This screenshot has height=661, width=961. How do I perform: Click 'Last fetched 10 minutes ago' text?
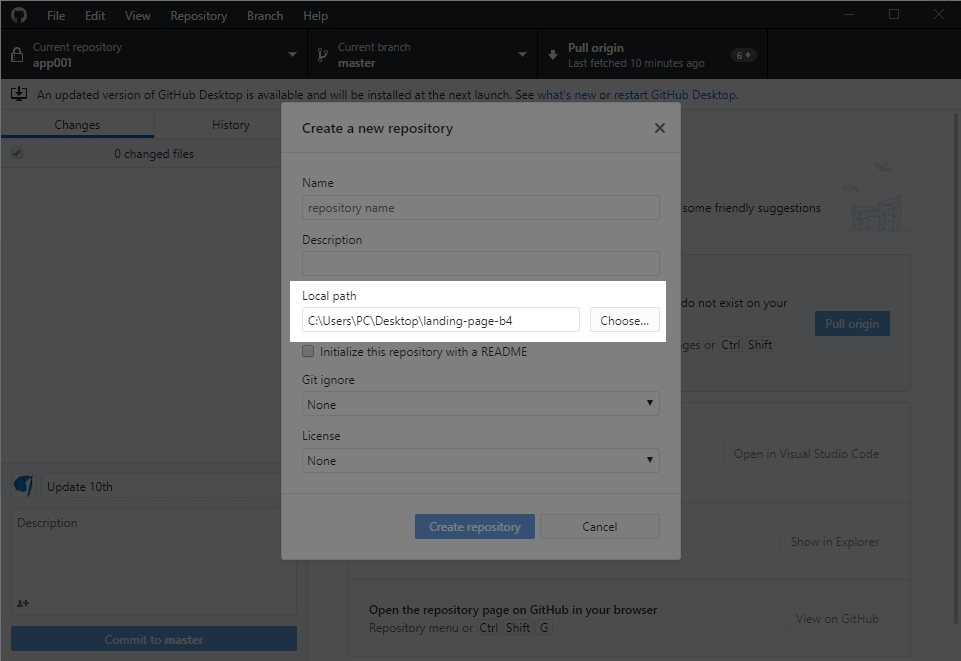pyautogui.click(x=636, y=63)
